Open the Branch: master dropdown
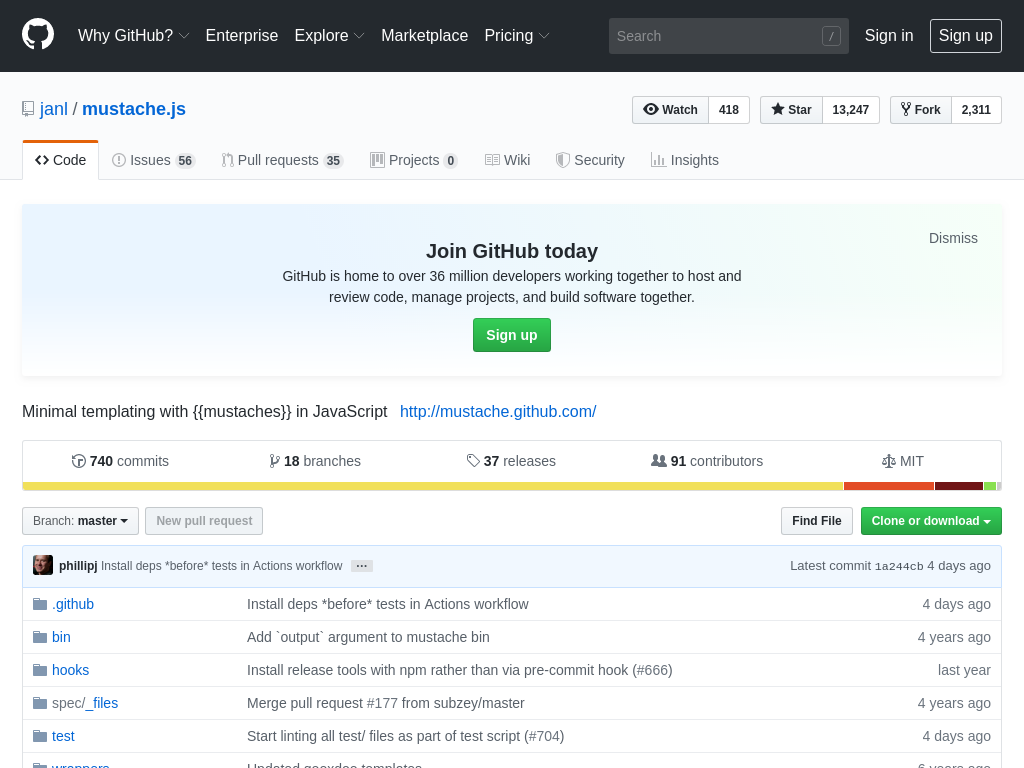The width and height of the screenshot is (1024, 768). (80, 521)
